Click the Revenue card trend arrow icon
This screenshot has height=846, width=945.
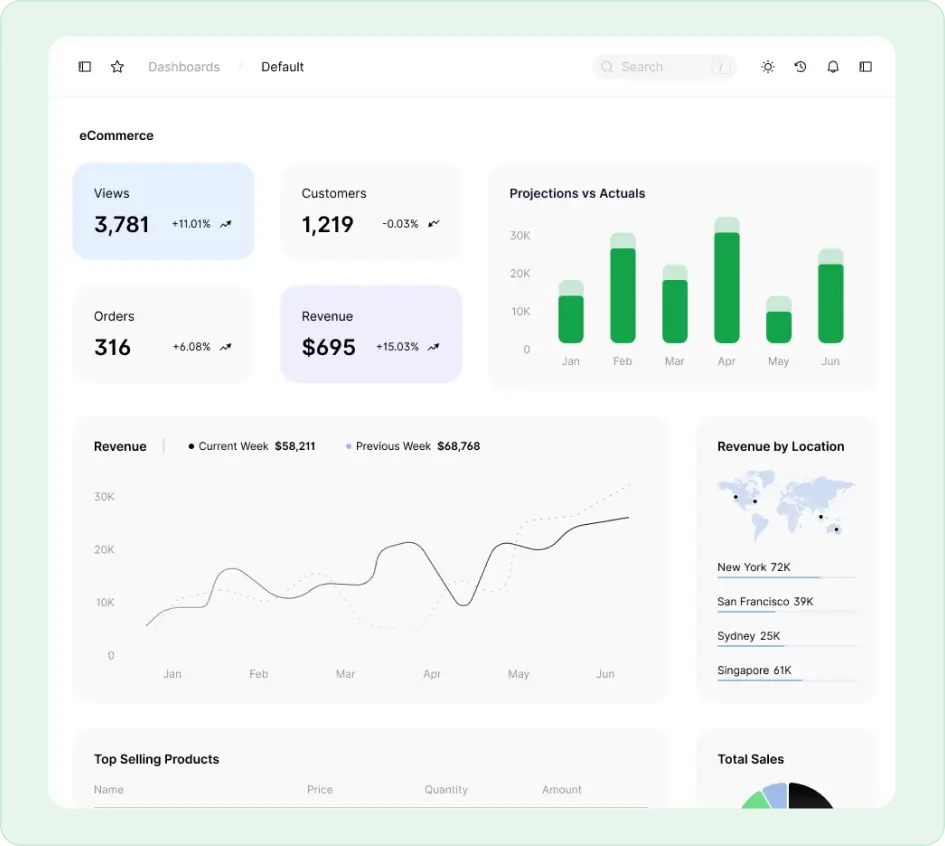434,347
